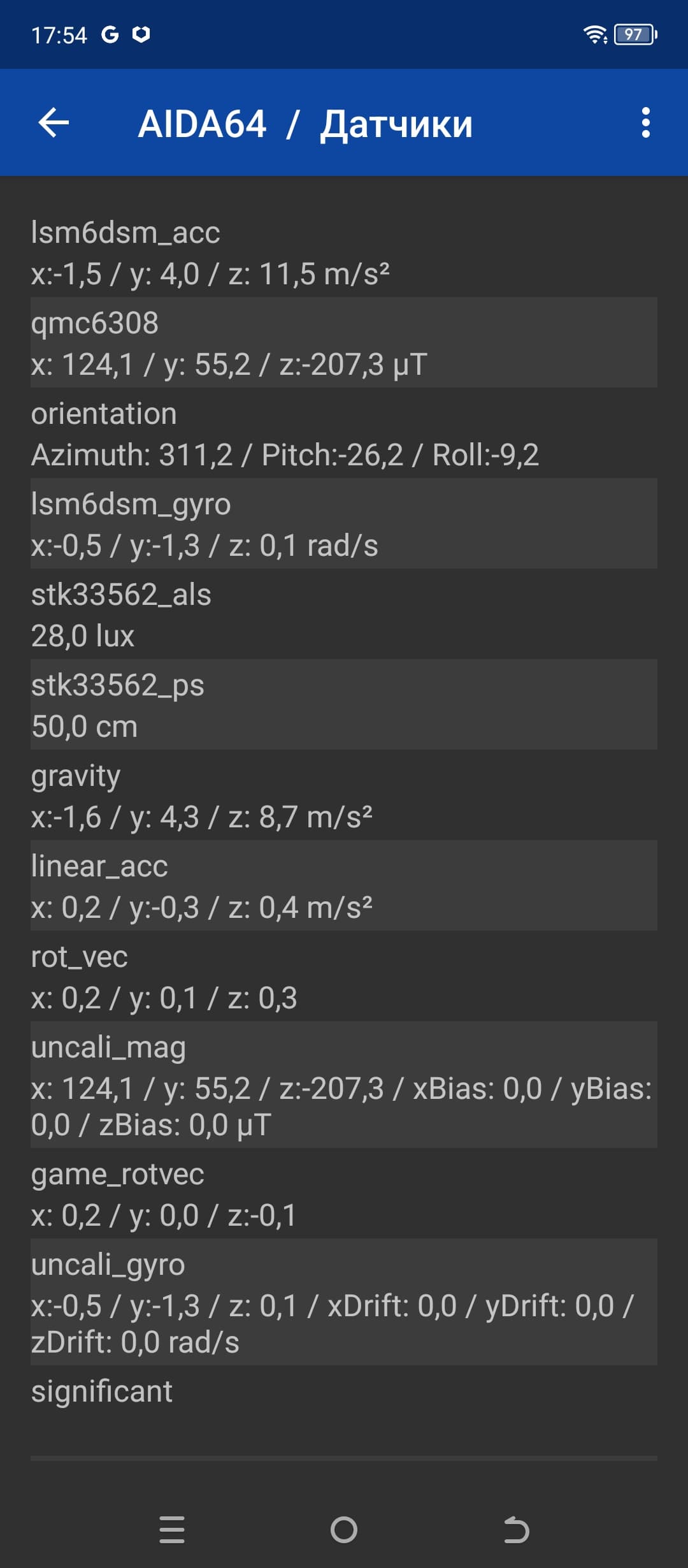The image size is (688, 1568).
Task: Tap the orientation sensor row
Action: [344, 433]
